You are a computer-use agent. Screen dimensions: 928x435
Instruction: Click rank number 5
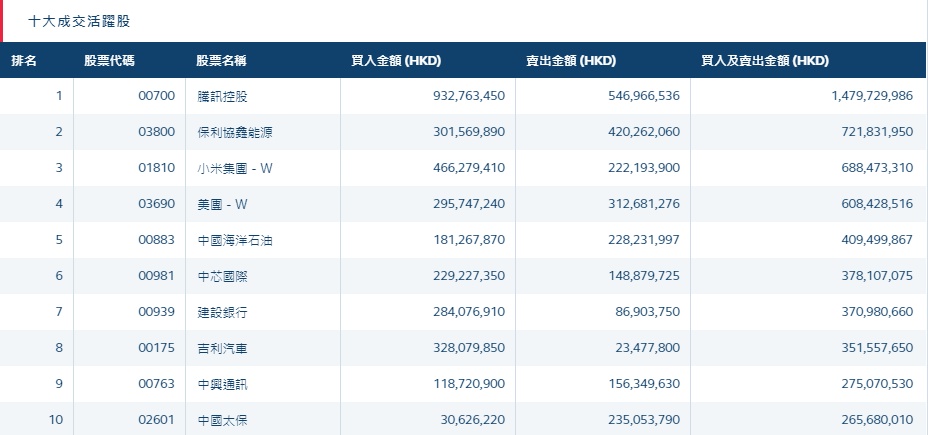[x=59, y=240]
